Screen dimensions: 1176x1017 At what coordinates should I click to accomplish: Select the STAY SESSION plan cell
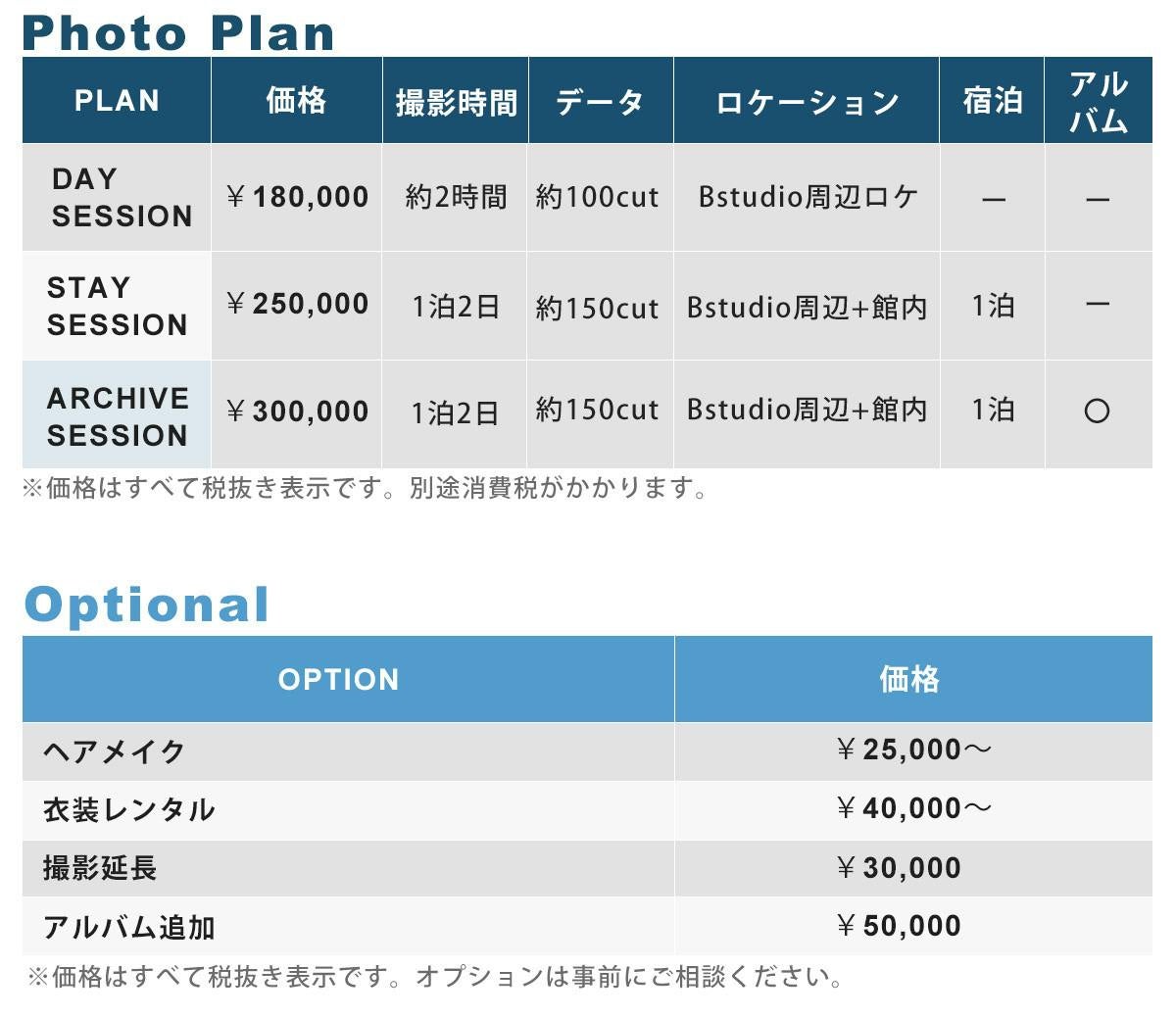pyautogui.click(x=117, y=306)
